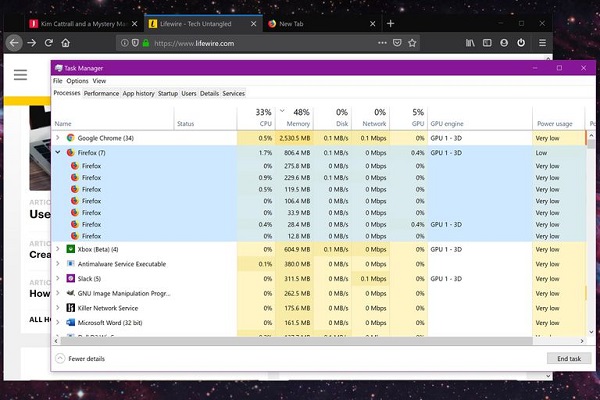Click the End task button
Screen dimensions: 600x400
[x=569, y=359]
